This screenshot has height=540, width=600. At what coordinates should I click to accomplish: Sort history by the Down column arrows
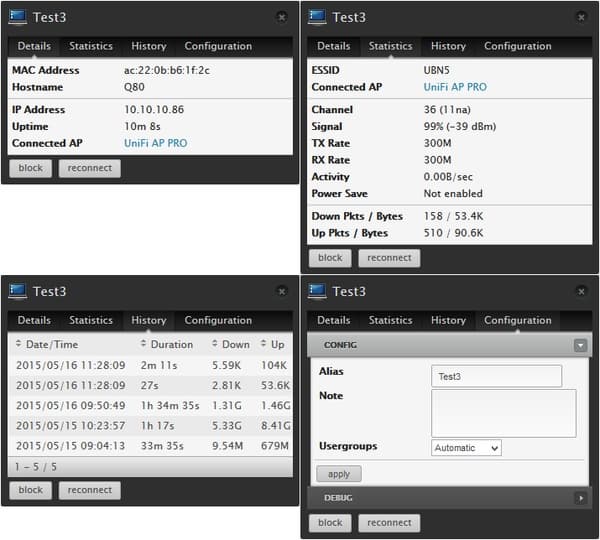coord(215,344)
